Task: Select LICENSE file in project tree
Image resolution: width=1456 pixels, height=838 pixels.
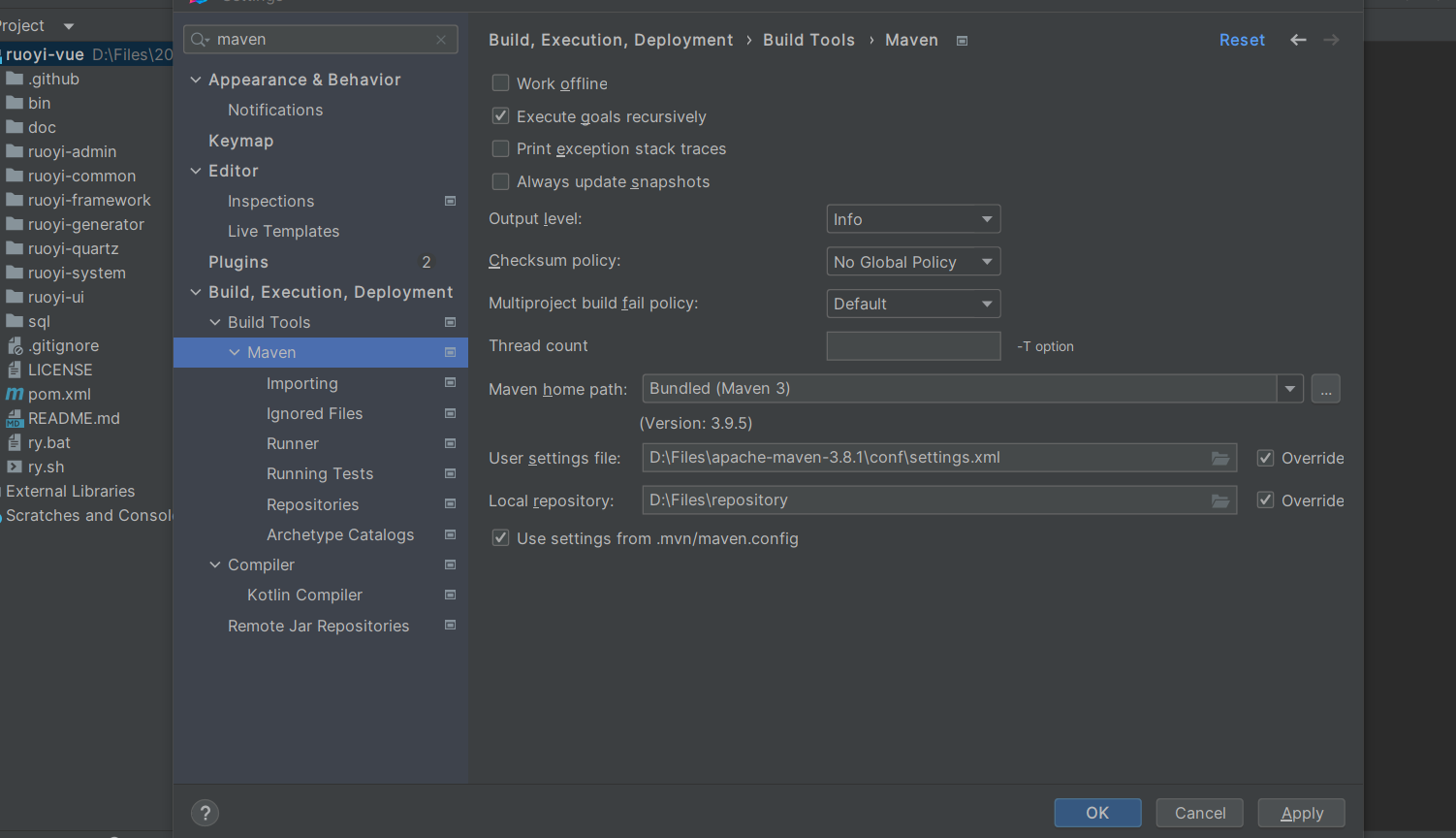Action: (60, 370)
